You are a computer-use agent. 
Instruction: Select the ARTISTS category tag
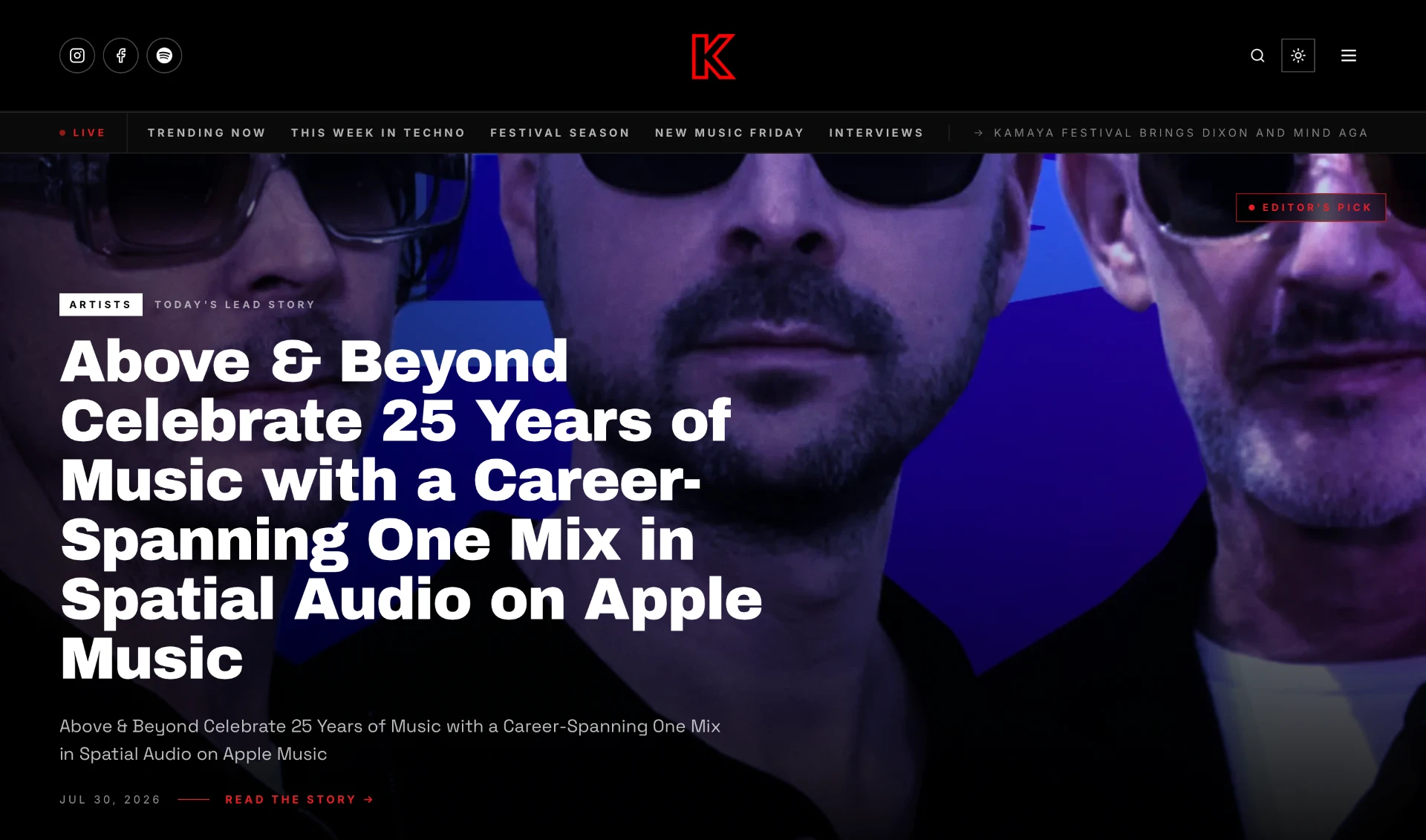coord(101,305)
